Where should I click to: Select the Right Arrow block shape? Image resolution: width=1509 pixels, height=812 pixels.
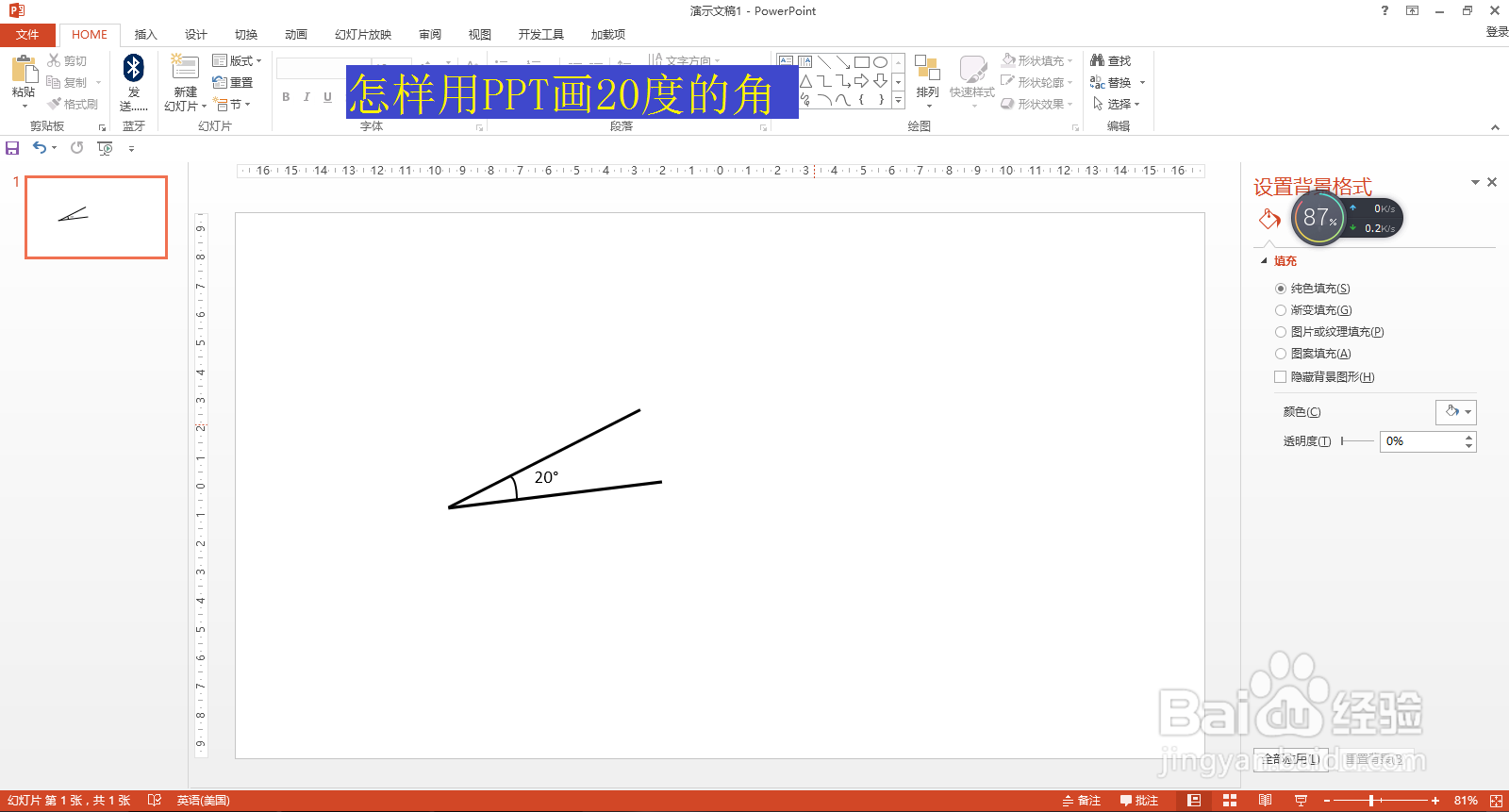[x=861, y=81]
